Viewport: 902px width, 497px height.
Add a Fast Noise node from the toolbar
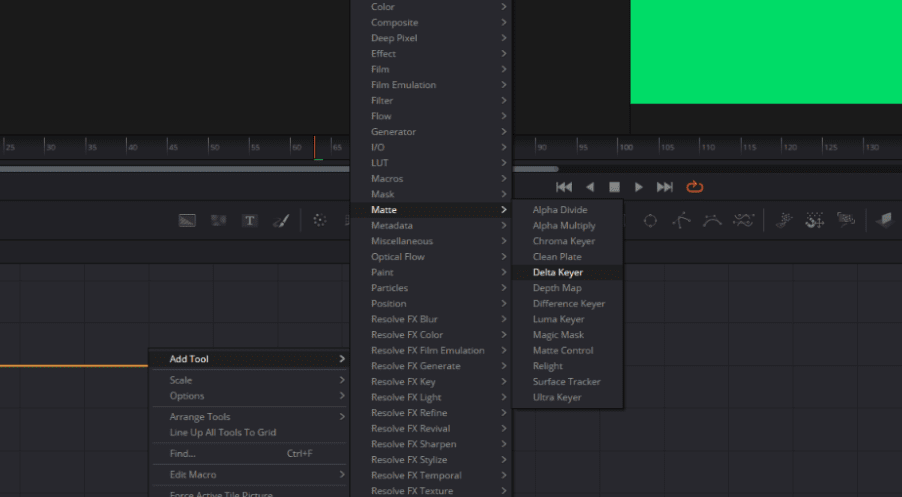(x=219, y=220)
